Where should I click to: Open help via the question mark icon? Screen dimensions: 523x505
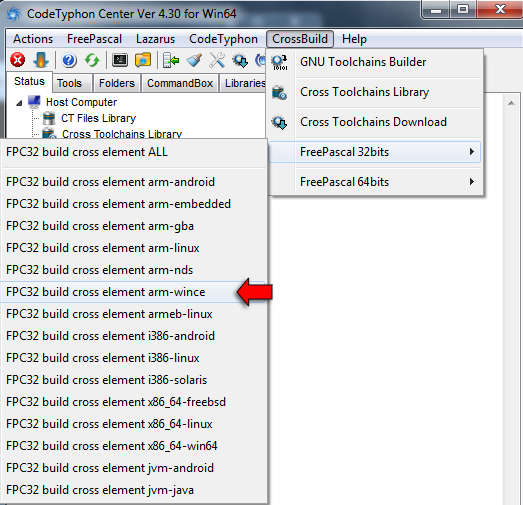[69, 60]
